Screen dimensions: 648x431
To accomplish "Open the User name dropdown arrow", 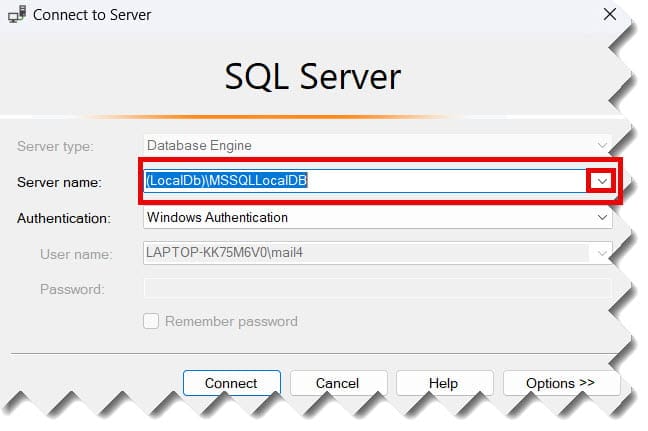I will 602,253.
